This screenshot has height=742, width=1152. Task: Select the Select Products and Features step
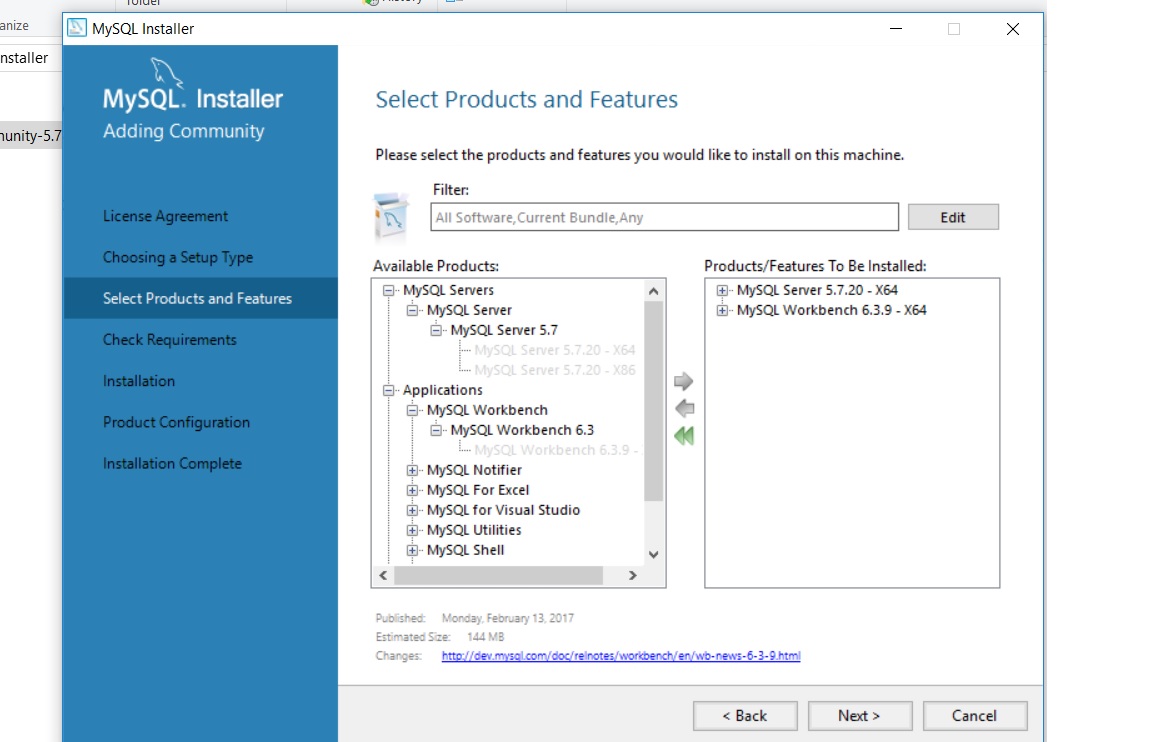[x=201, y=298]
